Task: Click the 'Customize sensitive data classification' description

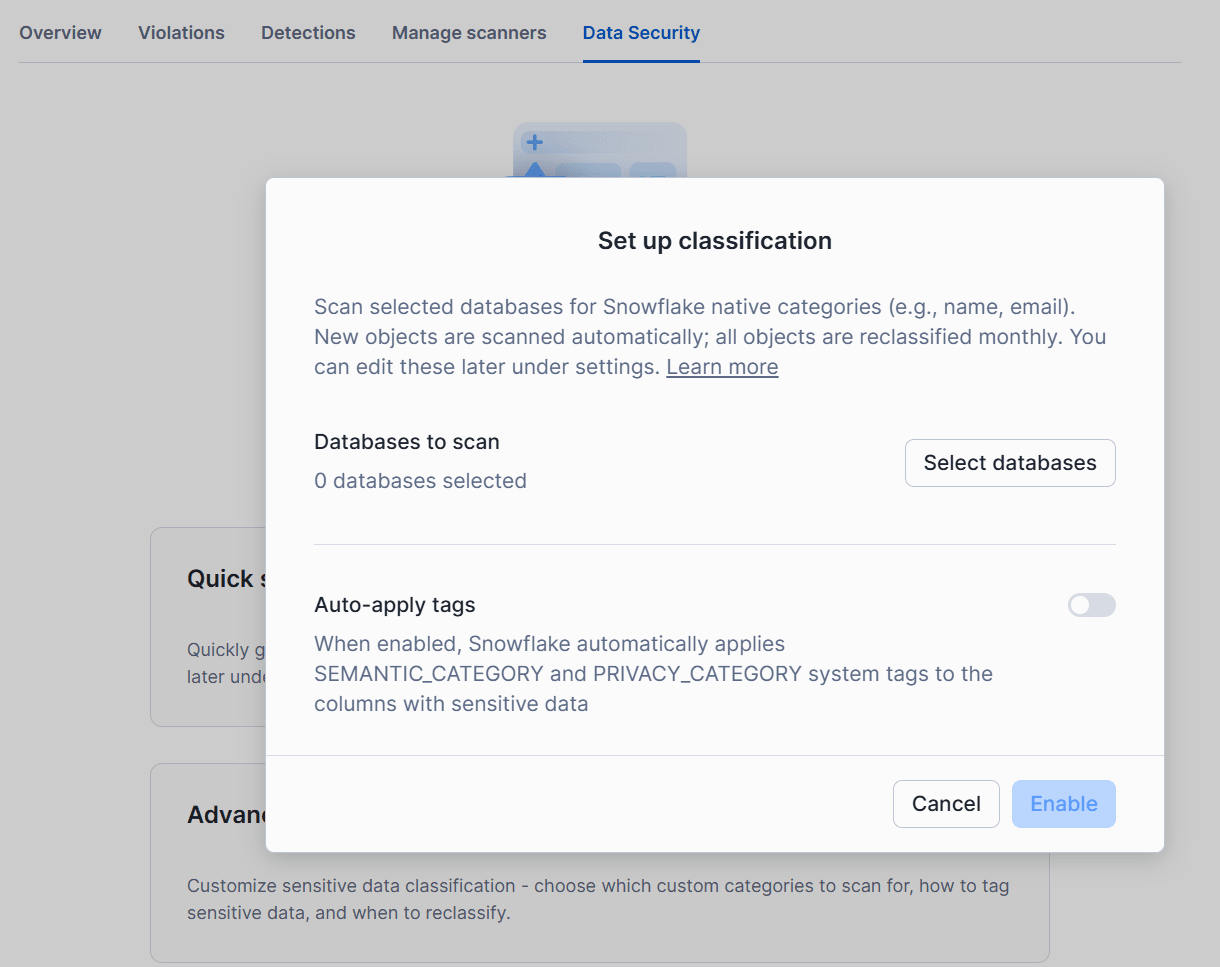Action: [598, 900]
